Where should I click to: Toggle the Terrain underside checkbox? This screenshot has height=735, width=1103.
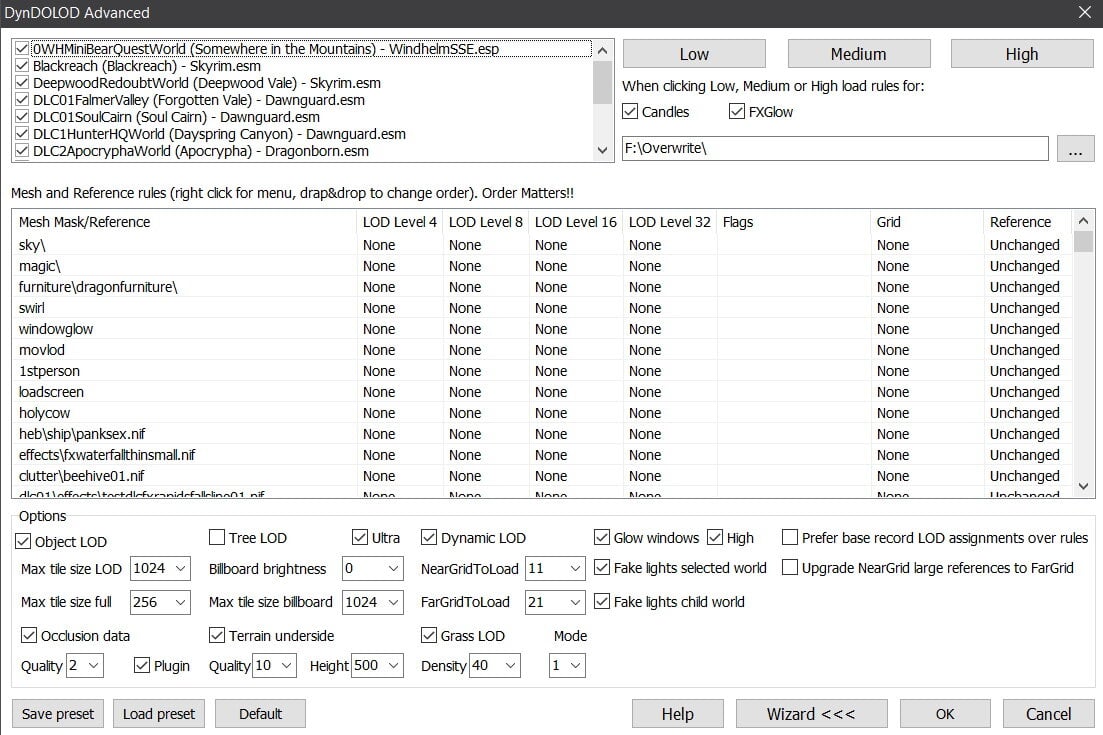[217, 636]
